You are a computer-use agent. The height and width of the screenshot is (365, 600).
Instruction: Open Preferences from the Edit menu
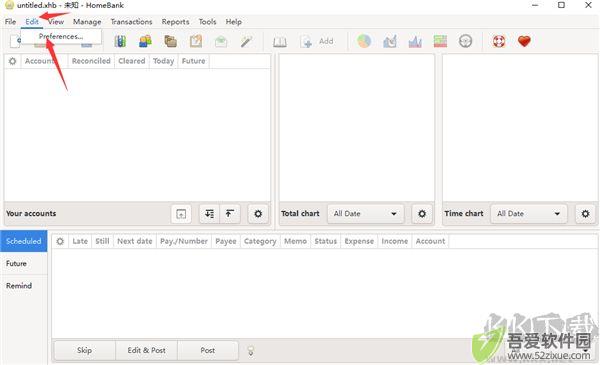click(61, 37)
